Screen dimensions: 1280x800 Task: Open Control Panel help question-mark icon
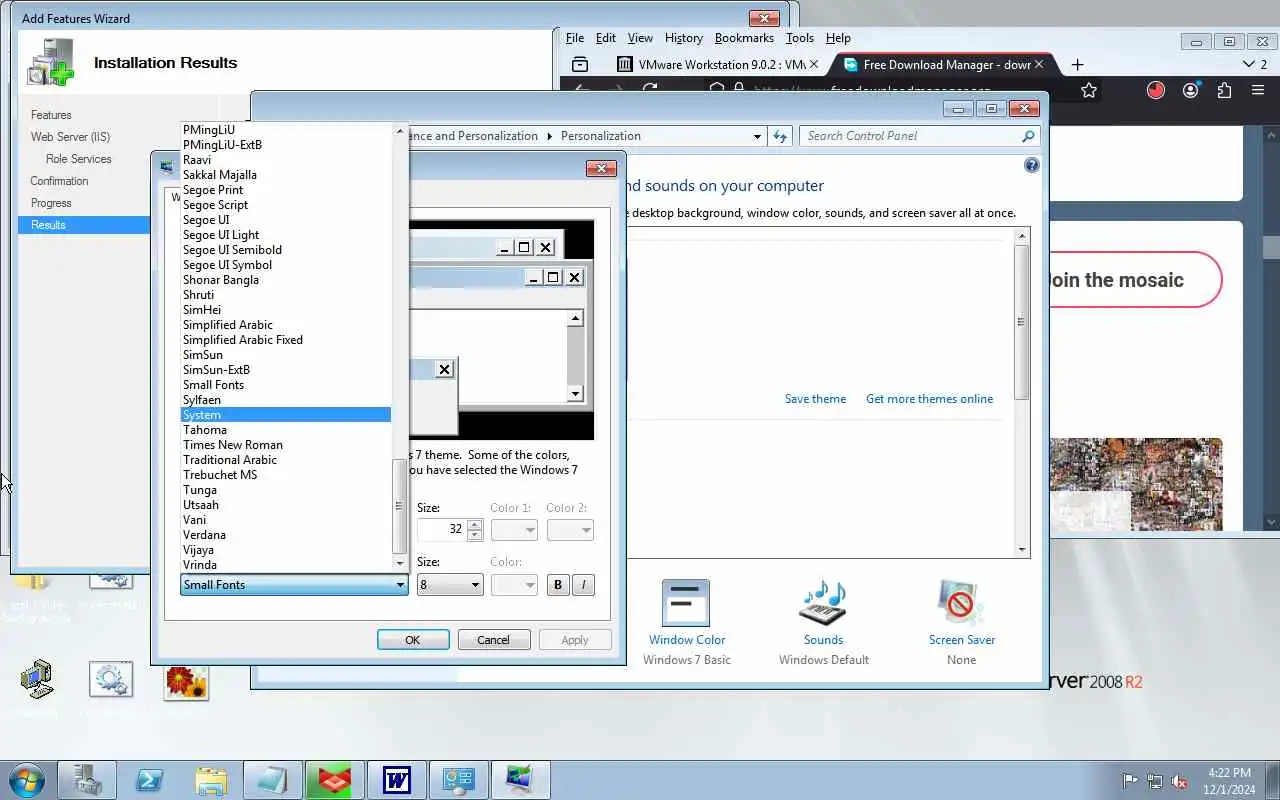click(1032, 165)
